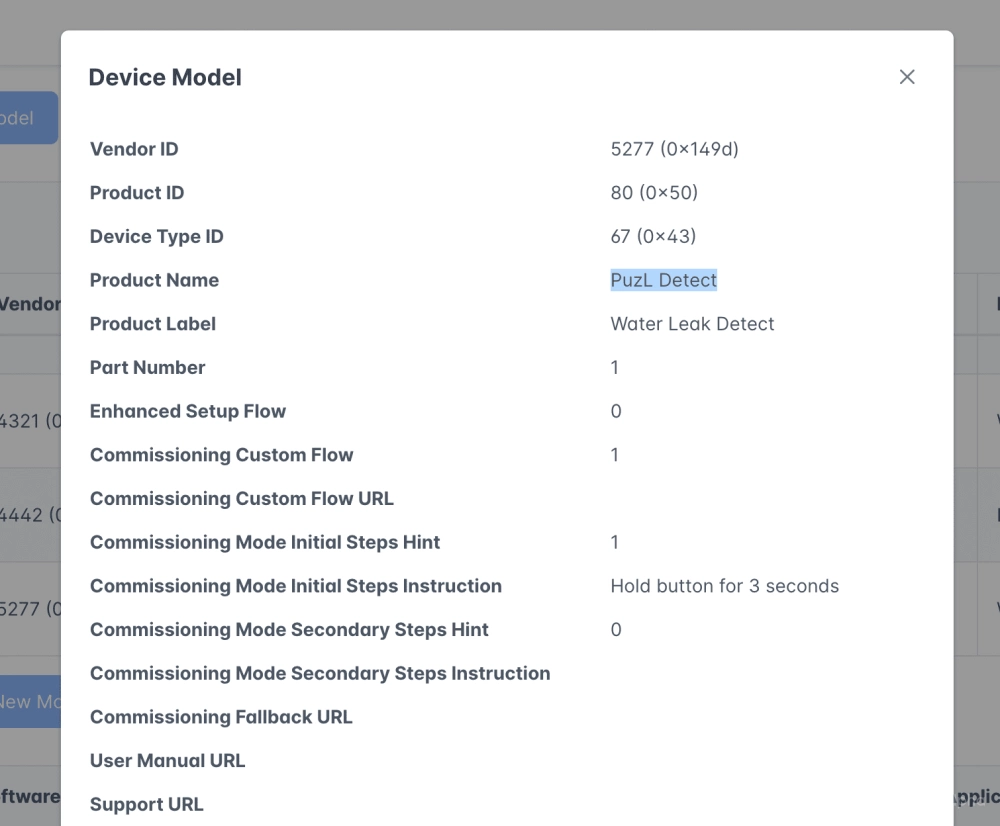Click the Device Type ID value 67 (0x43)
This screenshot has height=826, width=1000.
pyautogui.click(x=653, y=236)
